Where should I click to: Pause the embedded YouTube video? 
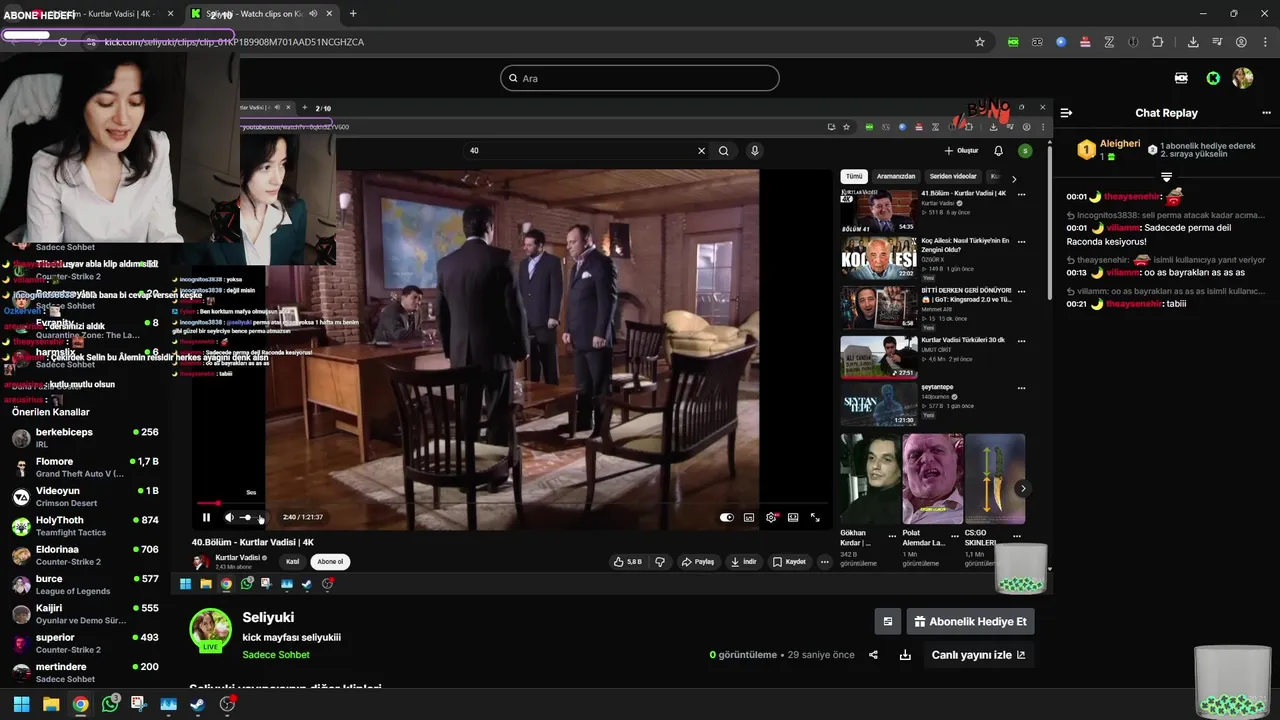206,517
